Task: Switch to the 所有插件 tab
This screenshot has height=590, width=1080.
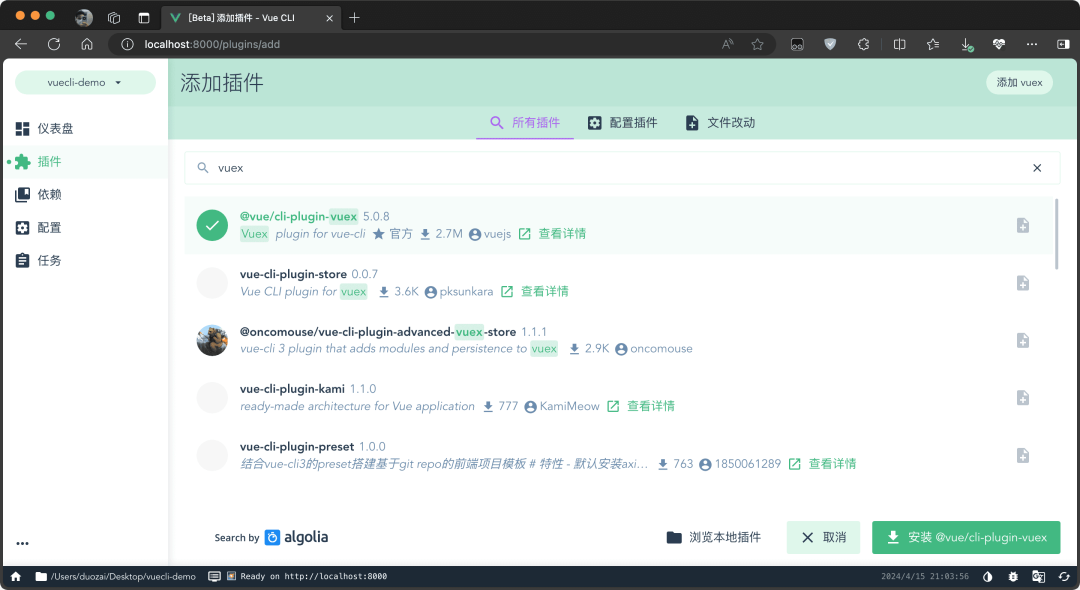Action: [x=525, y=123]
